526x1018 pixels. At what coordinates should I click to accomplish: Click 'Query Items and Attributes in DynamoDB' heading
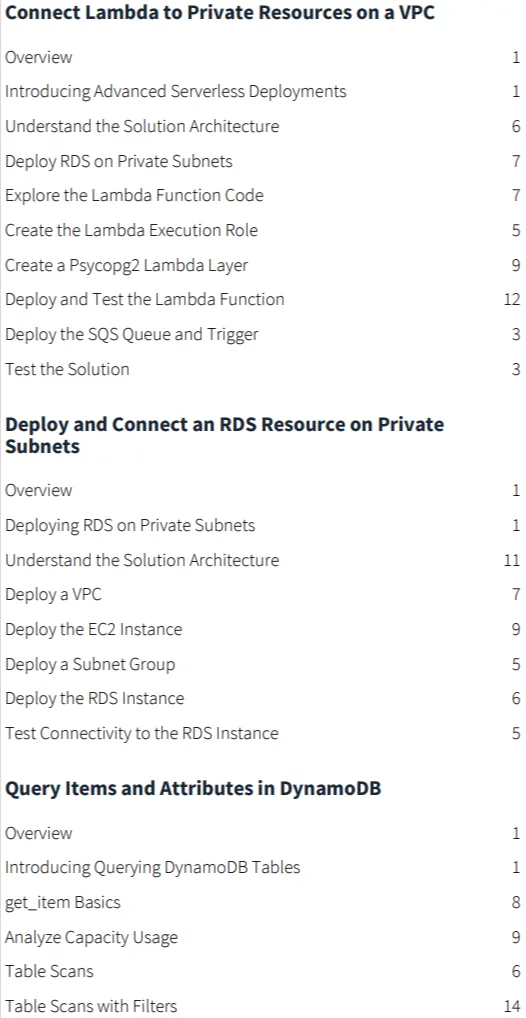pyautogui.click(x=193, y=788)
